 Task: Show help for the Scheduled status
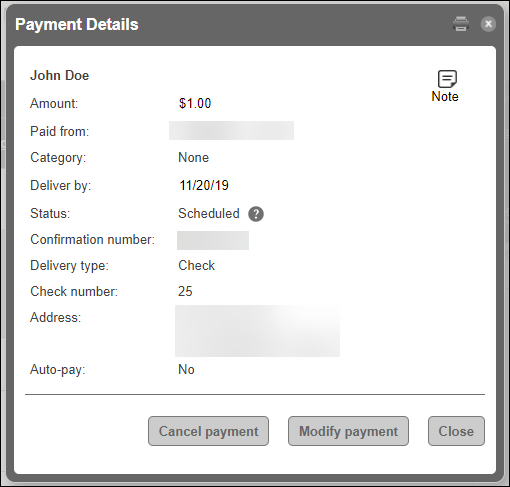tap(256, 214)
